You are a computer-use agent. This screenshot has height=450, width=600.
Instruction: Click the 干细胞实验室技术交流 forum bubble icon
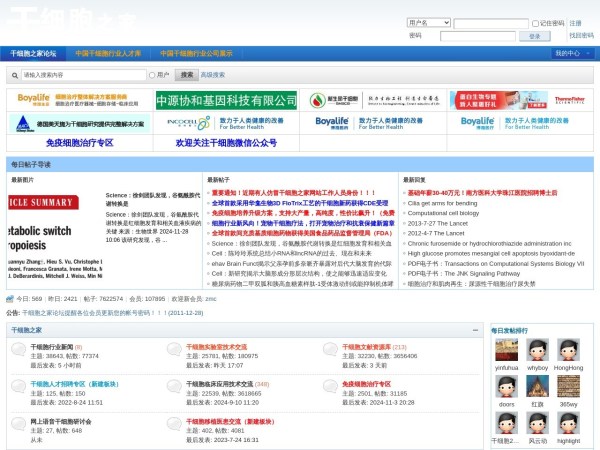point(174,350)
